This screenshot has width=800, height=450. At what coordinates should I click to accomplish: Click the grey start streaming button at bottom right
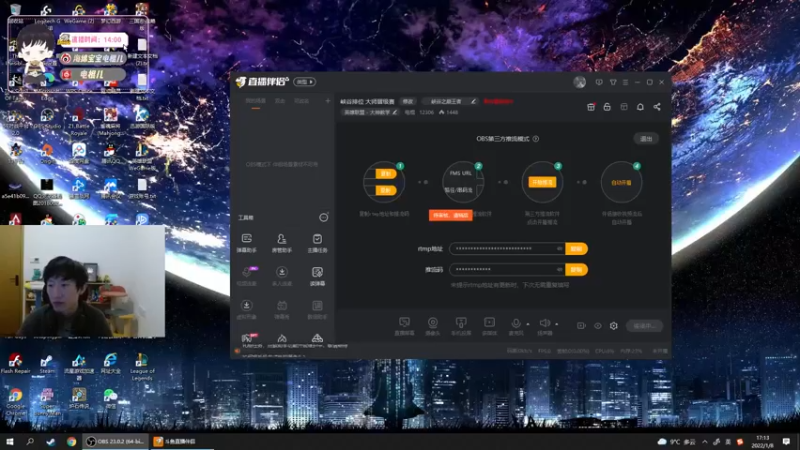(644, 326)
